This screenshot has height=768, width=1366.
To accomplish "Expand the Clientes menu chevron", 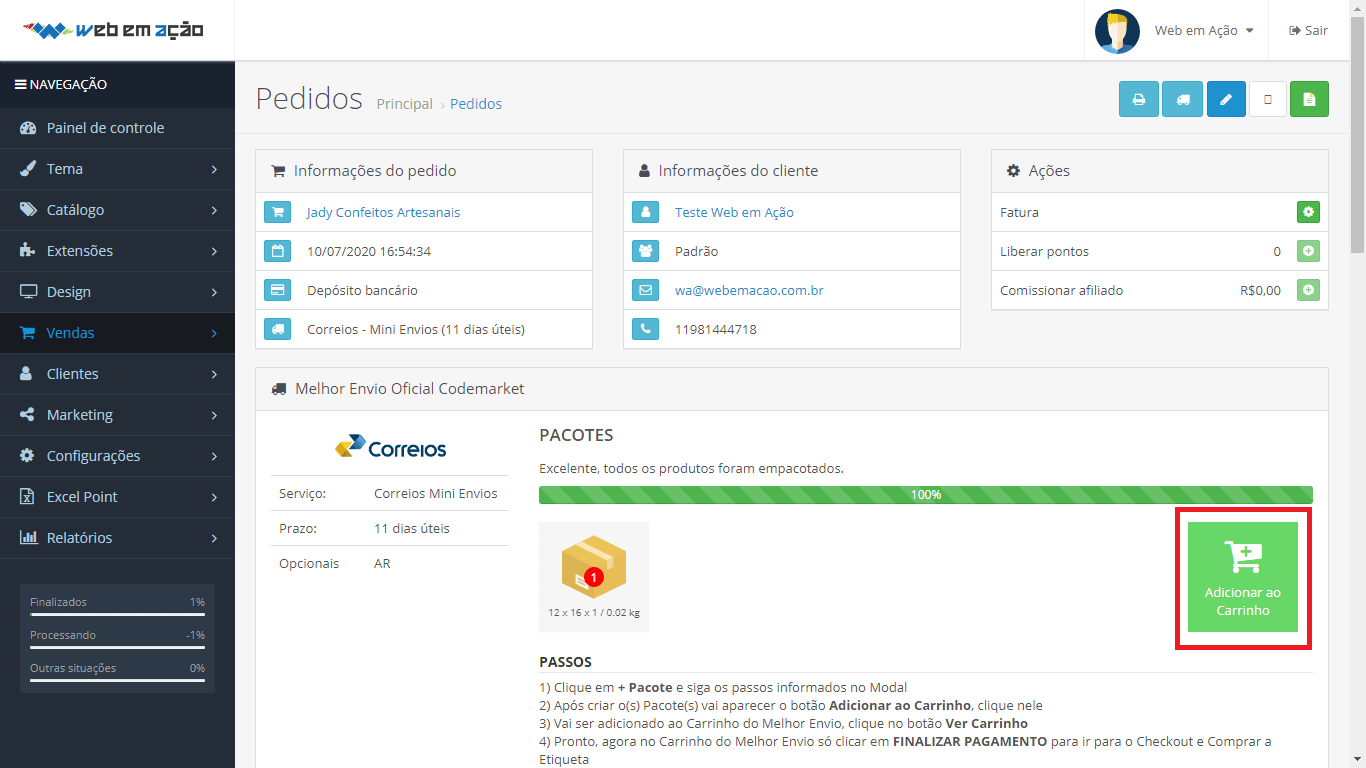I will pos(214,374).
